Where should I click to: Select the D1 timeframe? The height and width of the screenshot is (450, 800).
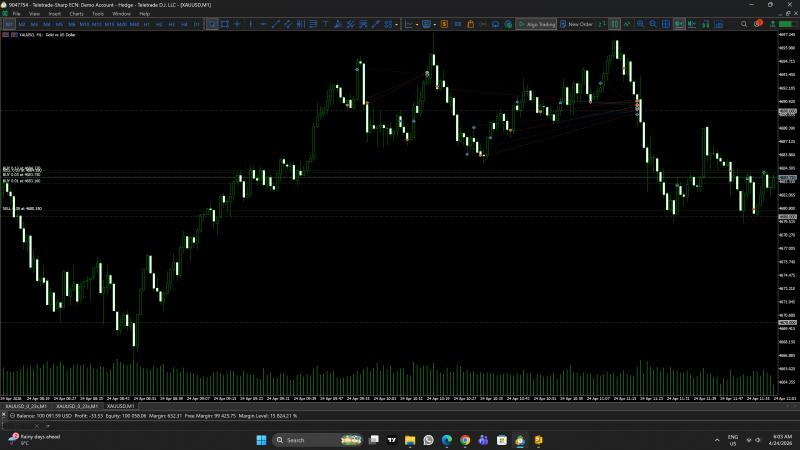tap(196, 24)
